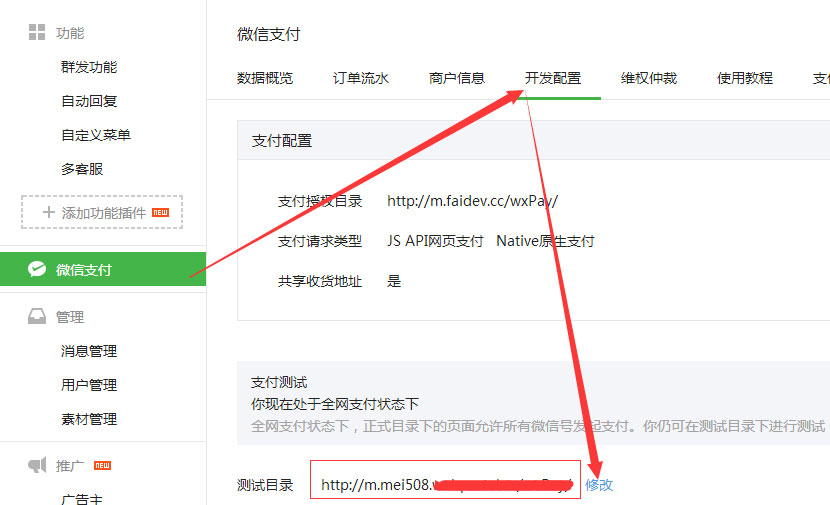Image resolution: width=830 pixels, height=505 pixels.
Task: Click the 你现在处于全网支付状态下 text
Action: (x=335, y=404)
